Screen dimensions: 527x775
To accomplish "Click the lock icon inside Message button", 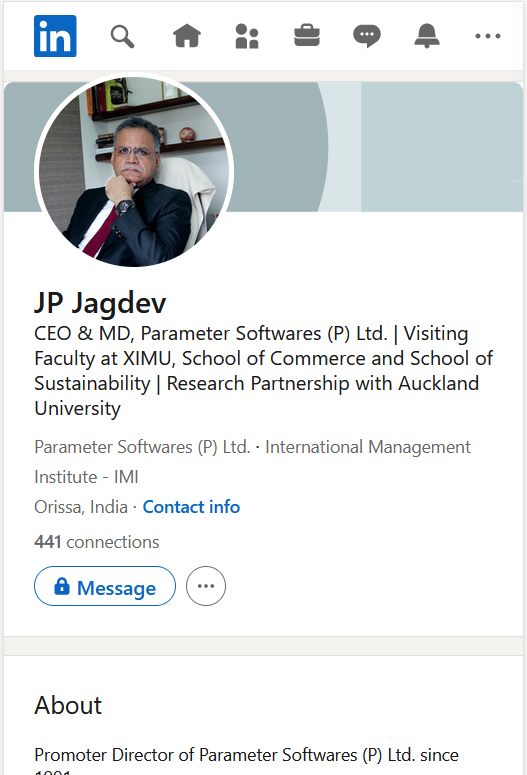I will point(62,586).
